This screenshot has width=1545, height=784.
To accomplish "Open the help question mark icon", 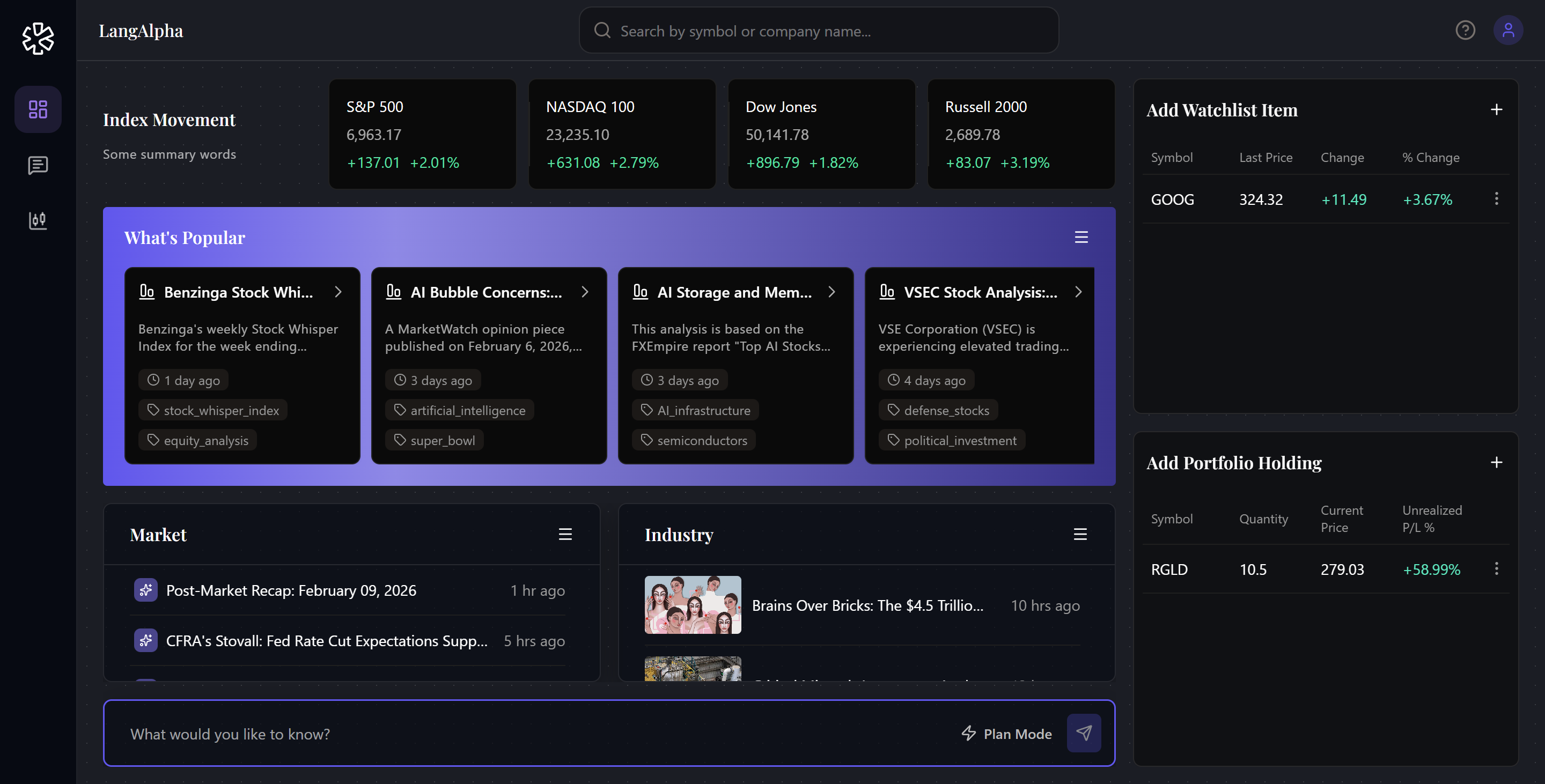I will click(x=1465, y=31).
